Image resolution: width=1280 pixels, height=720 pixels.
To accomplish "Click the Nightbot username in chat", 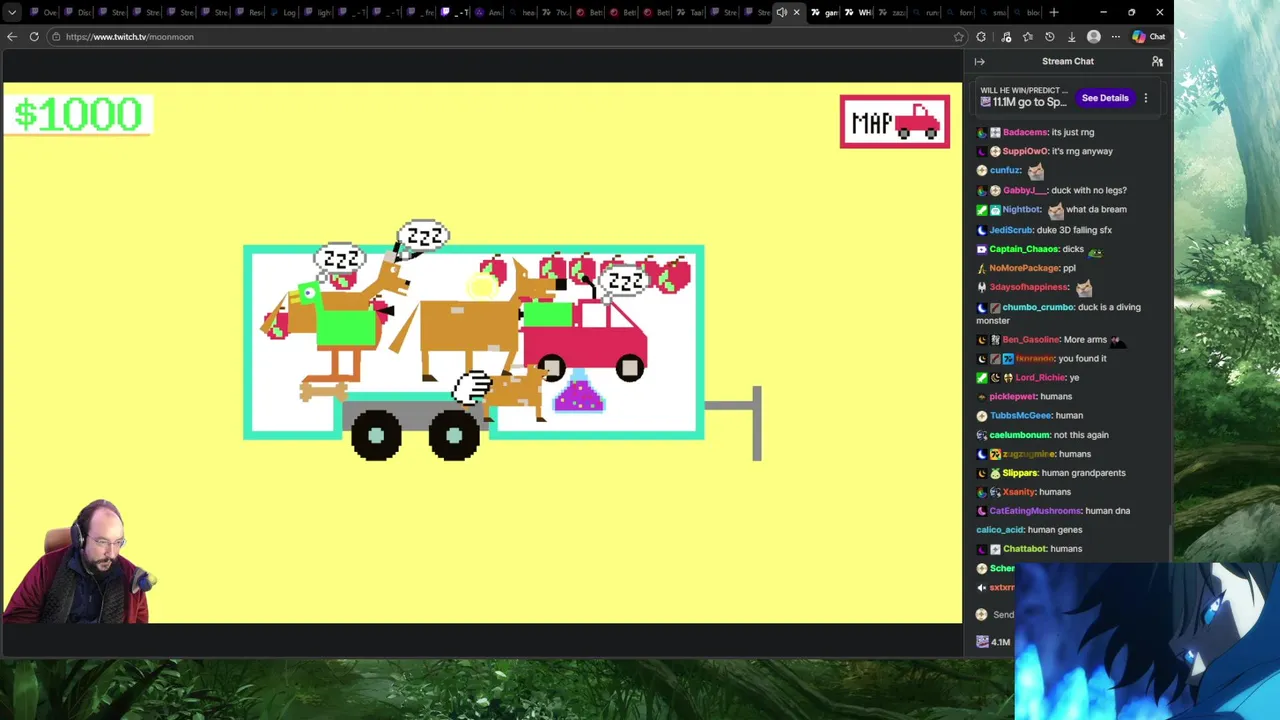I will (x=1022, y=210).
